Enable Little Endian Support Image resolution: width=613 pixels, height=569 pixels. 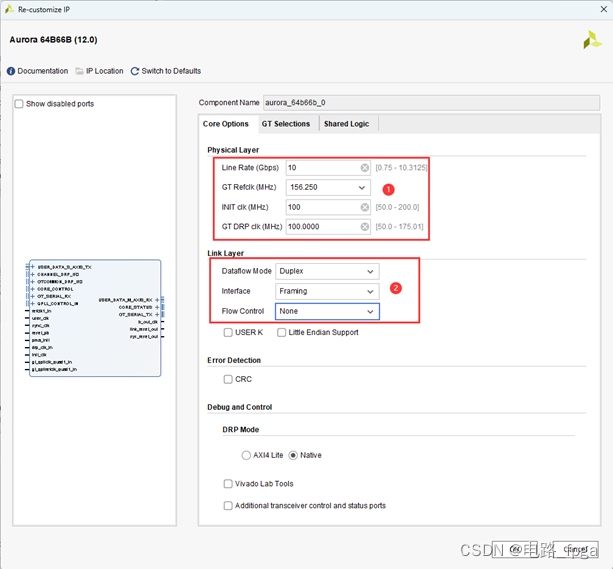(281, 332)
